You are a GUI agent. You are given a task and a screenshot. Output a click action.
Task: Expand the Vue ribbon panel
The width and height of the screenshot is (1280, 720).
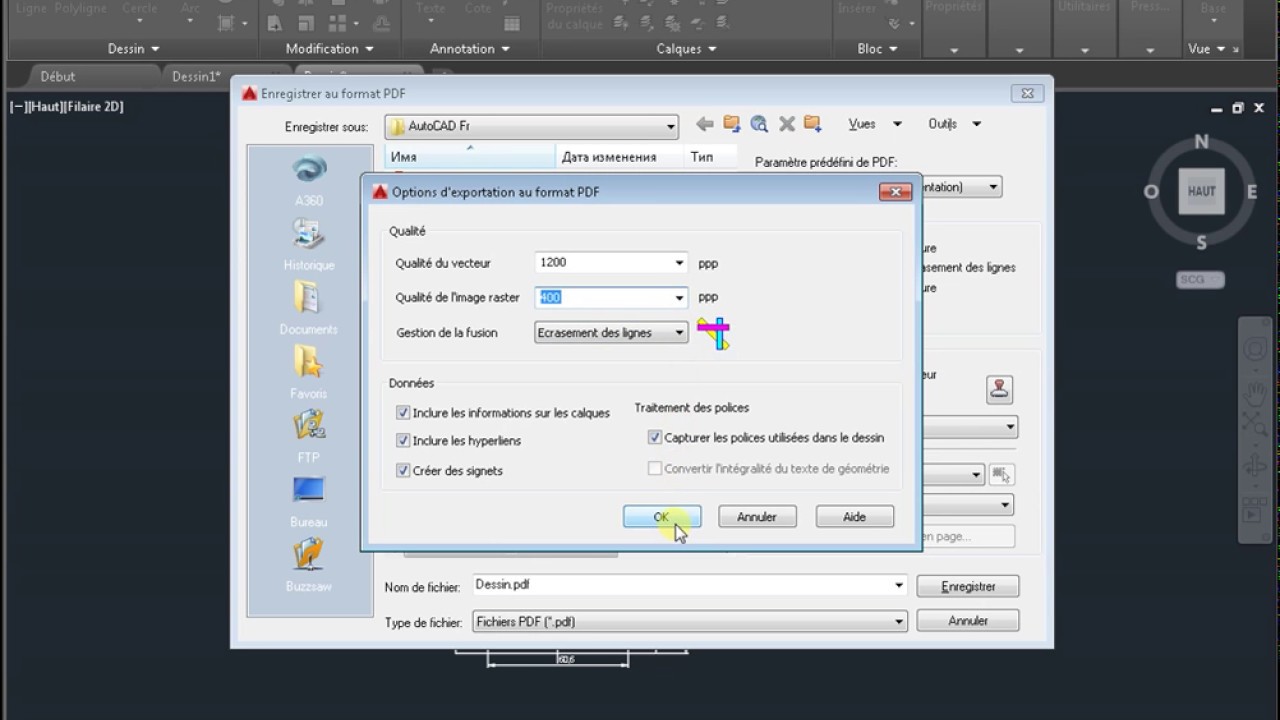click(x=1205, y=48)
